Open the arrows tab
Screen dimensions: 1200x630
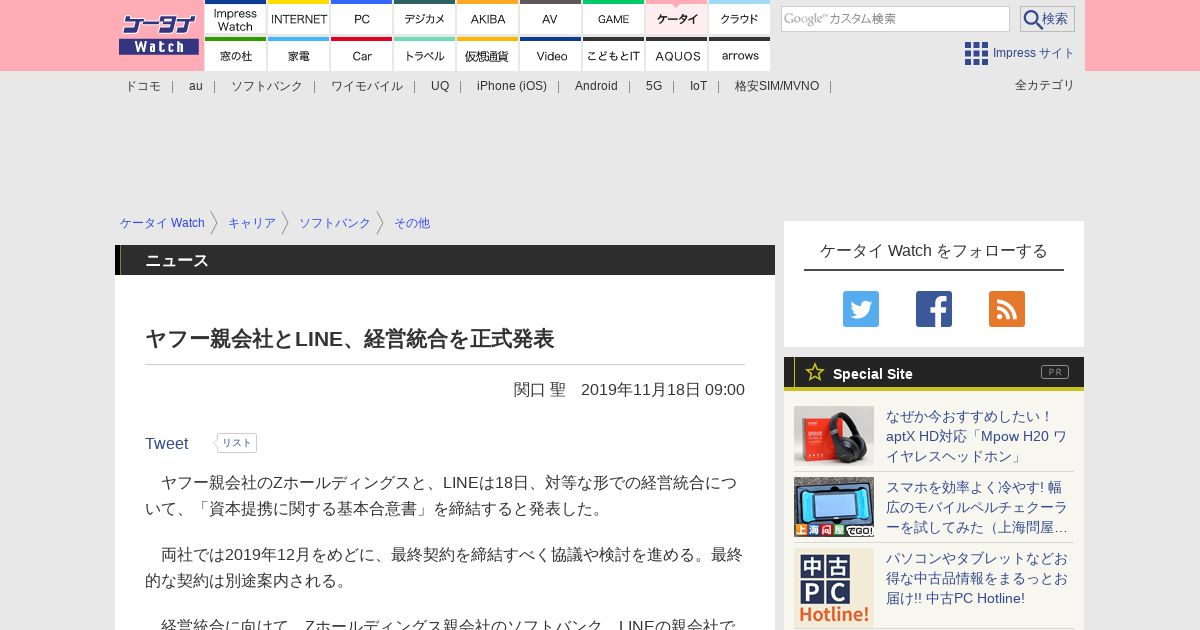point(740,55)
